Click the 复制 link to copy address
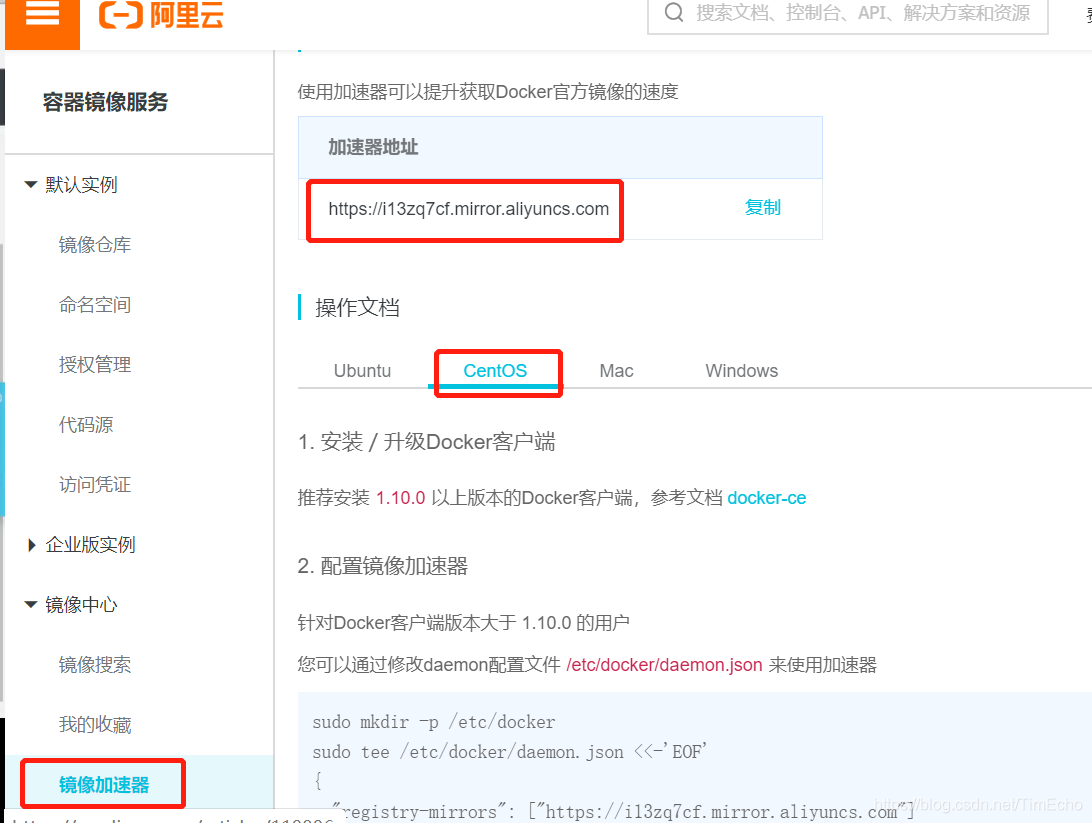Screen dimensions: 1092x823 point(763,207)
